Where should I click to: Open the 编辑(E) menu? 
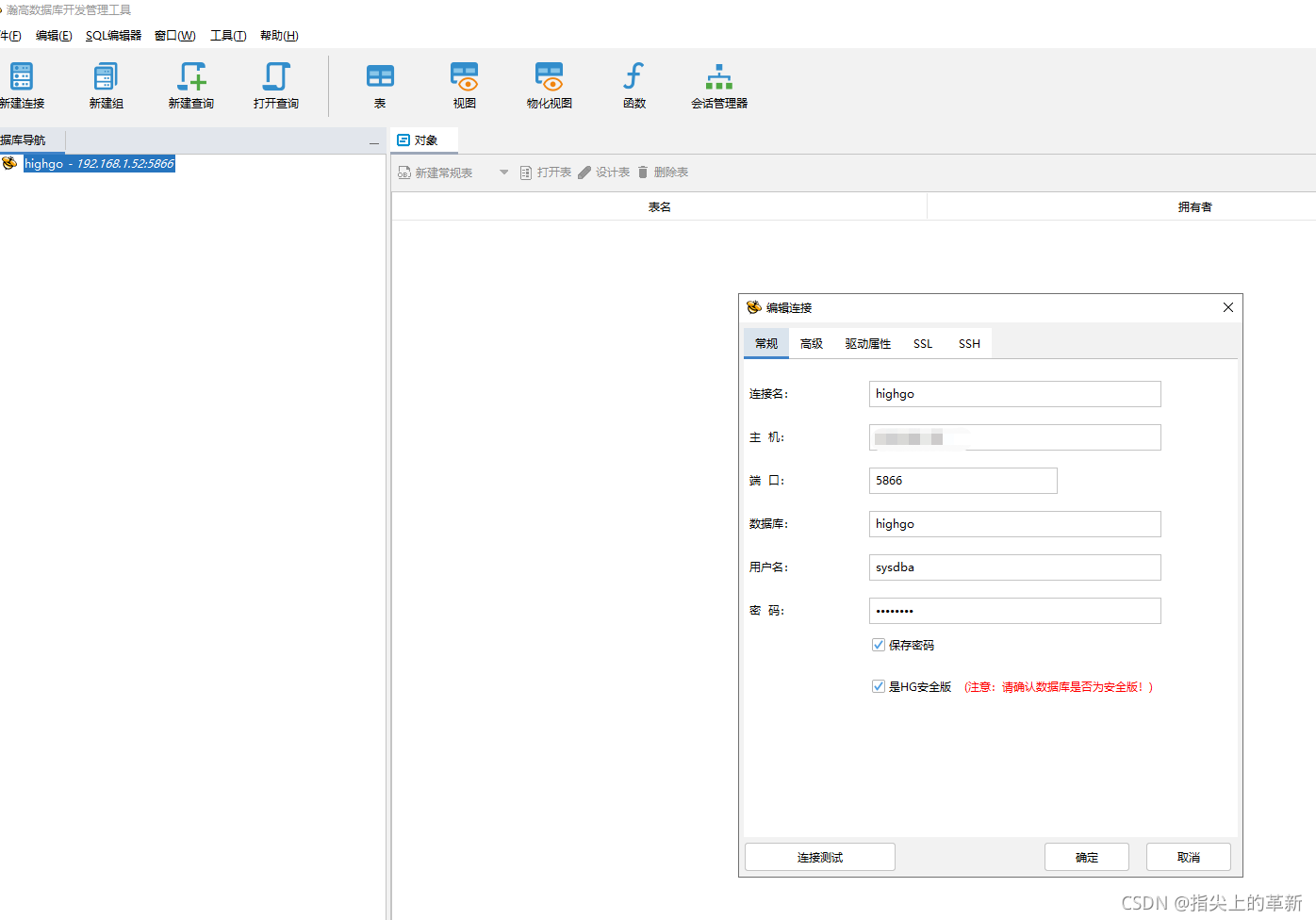(x=54, y=36)
